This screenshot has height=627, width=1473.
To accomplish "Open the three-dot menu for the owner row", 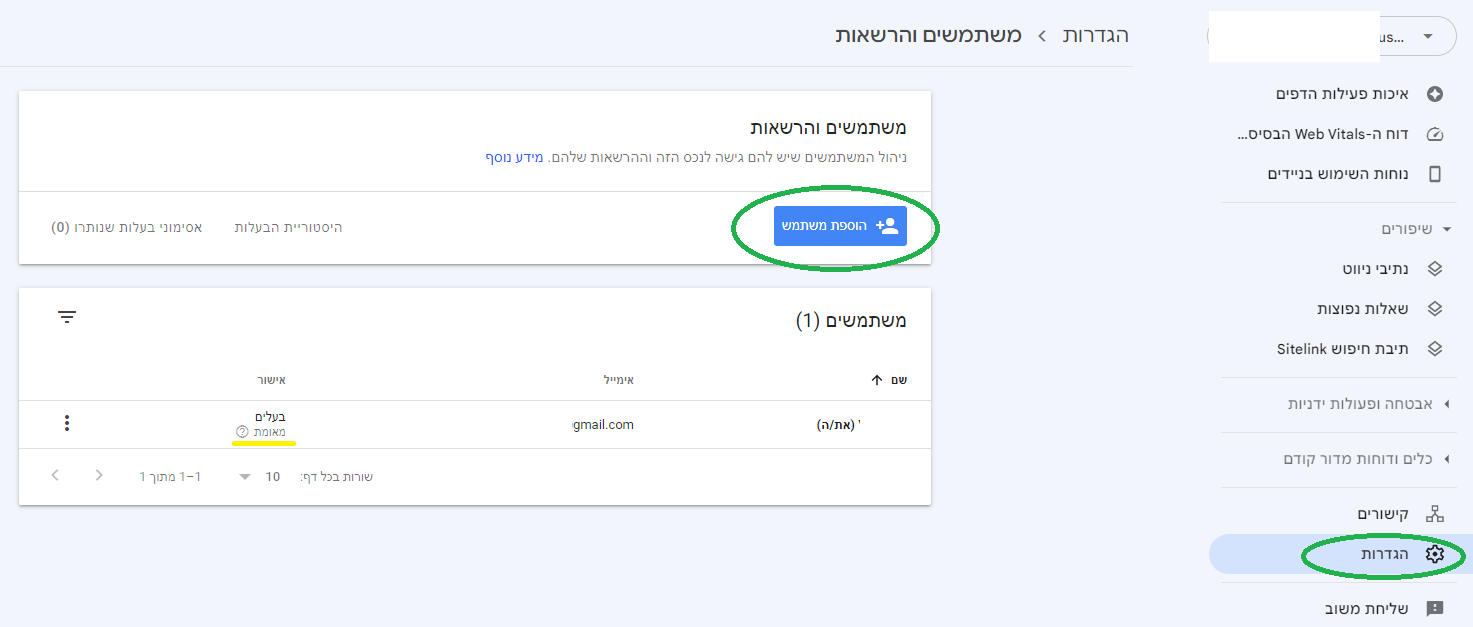I will (x=67, y=423).
